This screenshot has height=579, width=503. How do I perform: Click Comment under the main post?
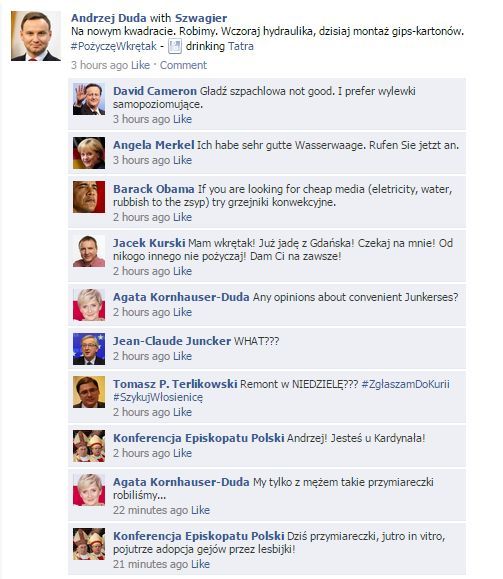[183, 65]
